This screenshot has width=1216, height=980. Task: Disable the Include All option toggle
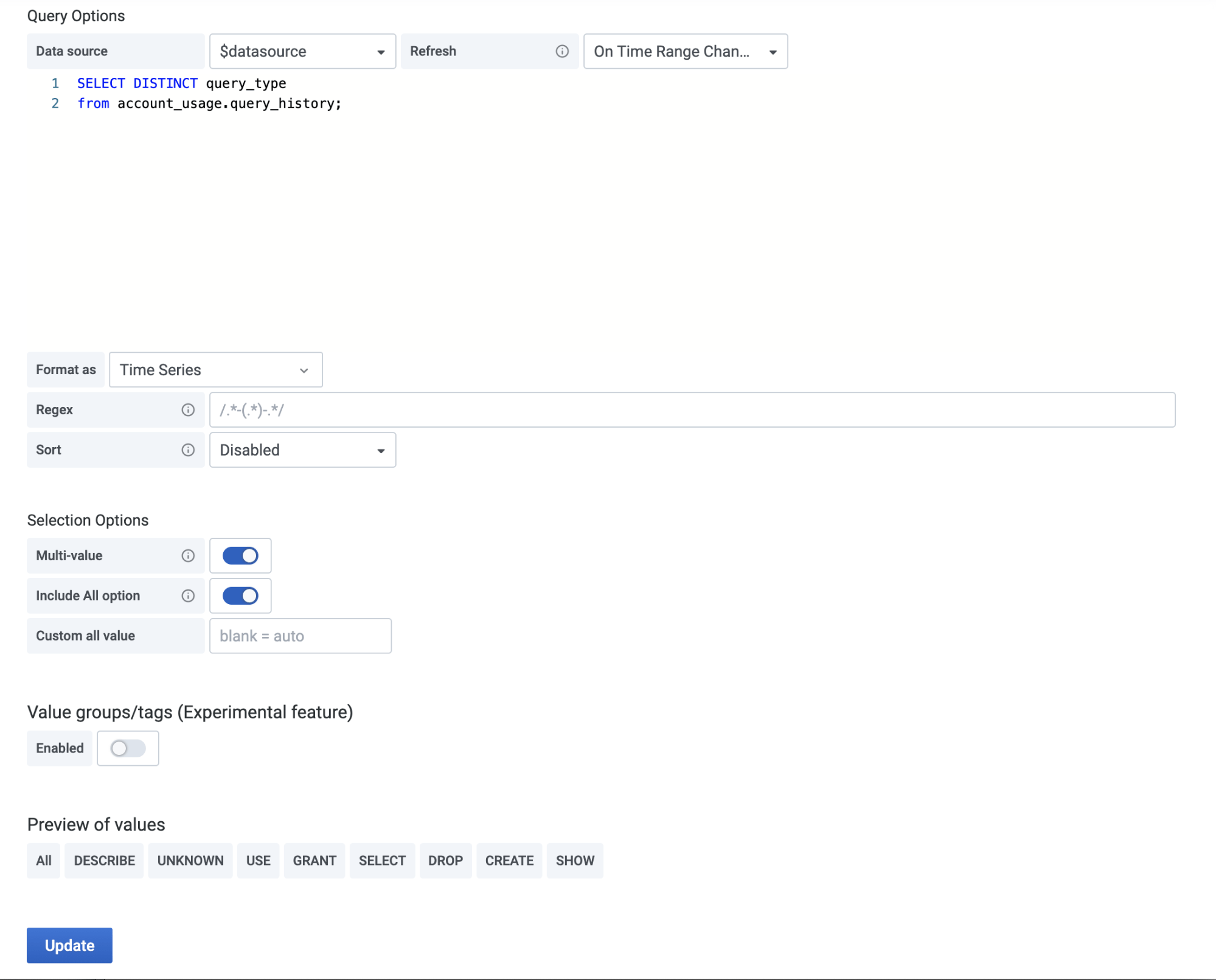coord(240,596)
